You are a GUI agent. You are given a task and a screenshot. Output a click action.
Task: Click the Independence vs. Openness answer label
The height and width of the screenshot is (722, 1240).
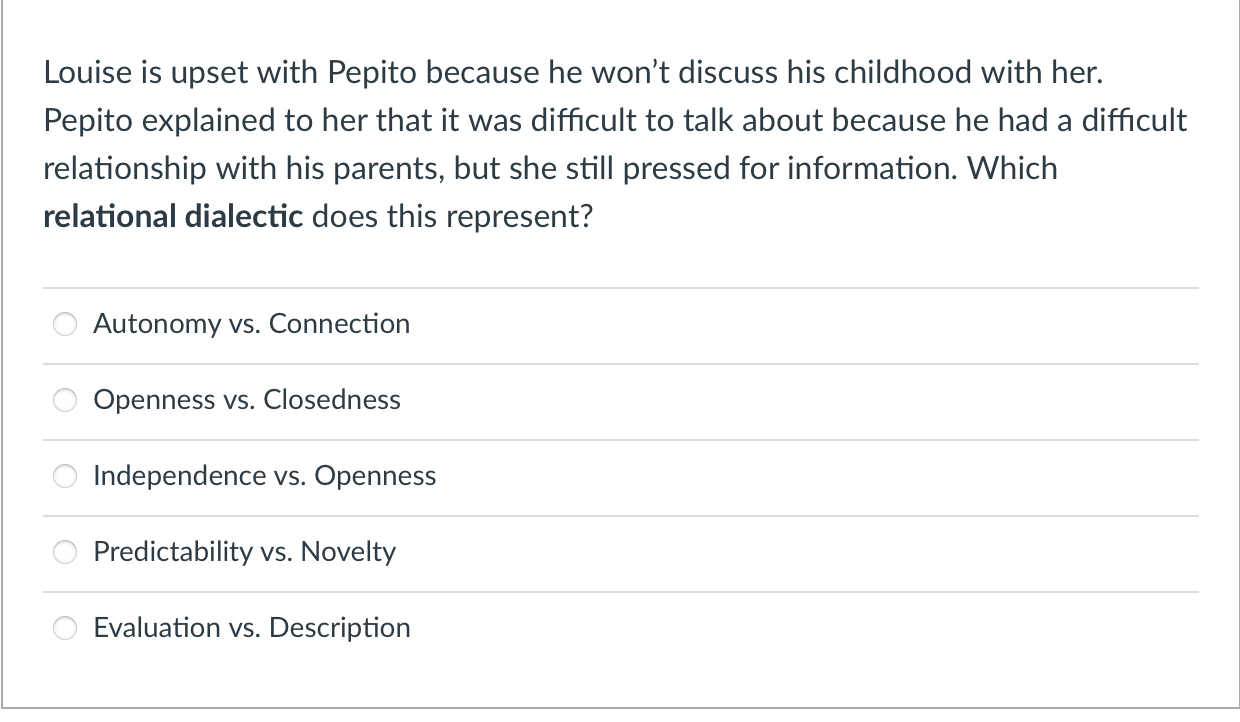tap(264, 476)
